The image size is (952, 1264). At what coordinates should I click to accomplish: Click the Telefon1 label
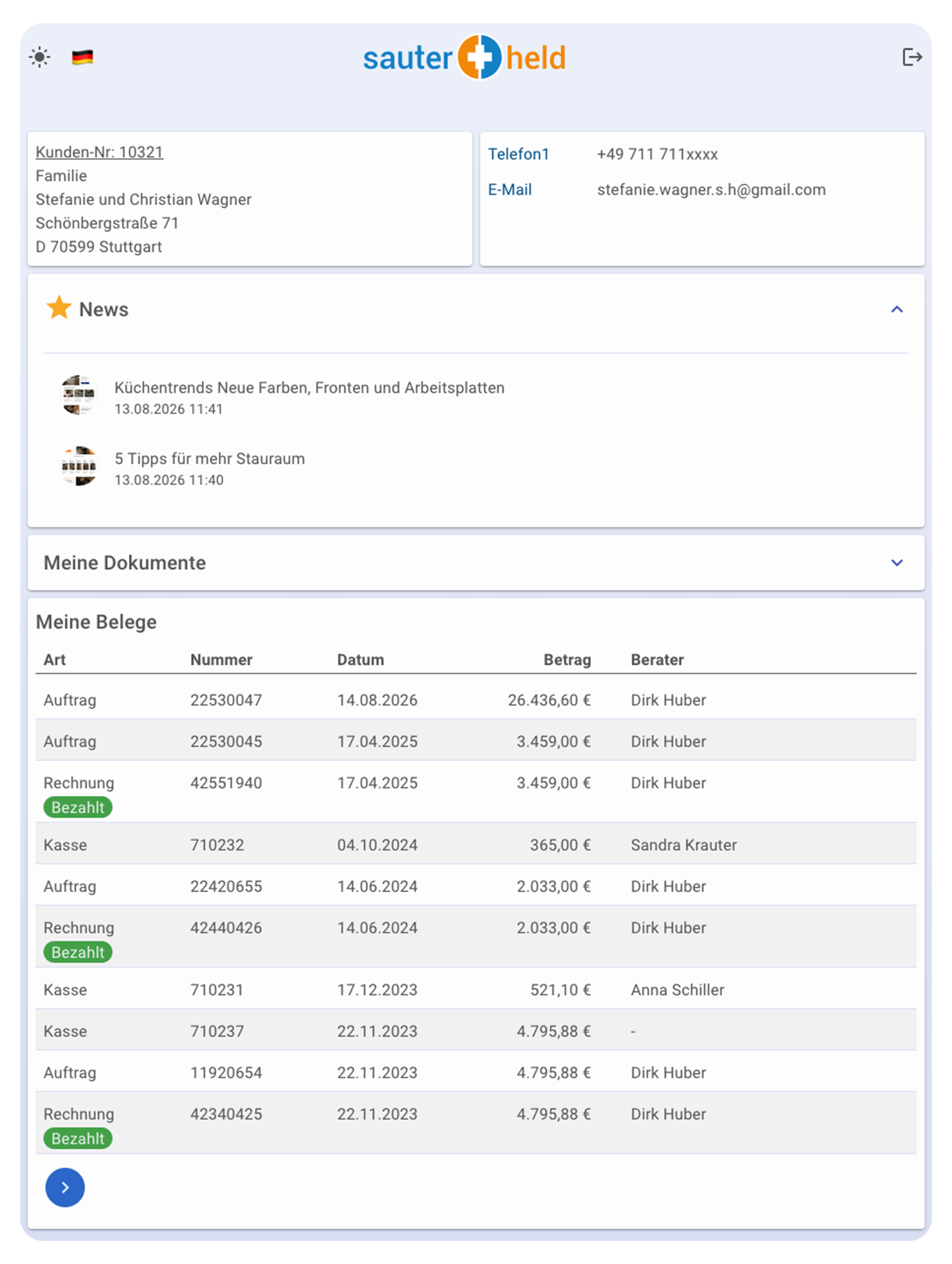tap(518, 154)
